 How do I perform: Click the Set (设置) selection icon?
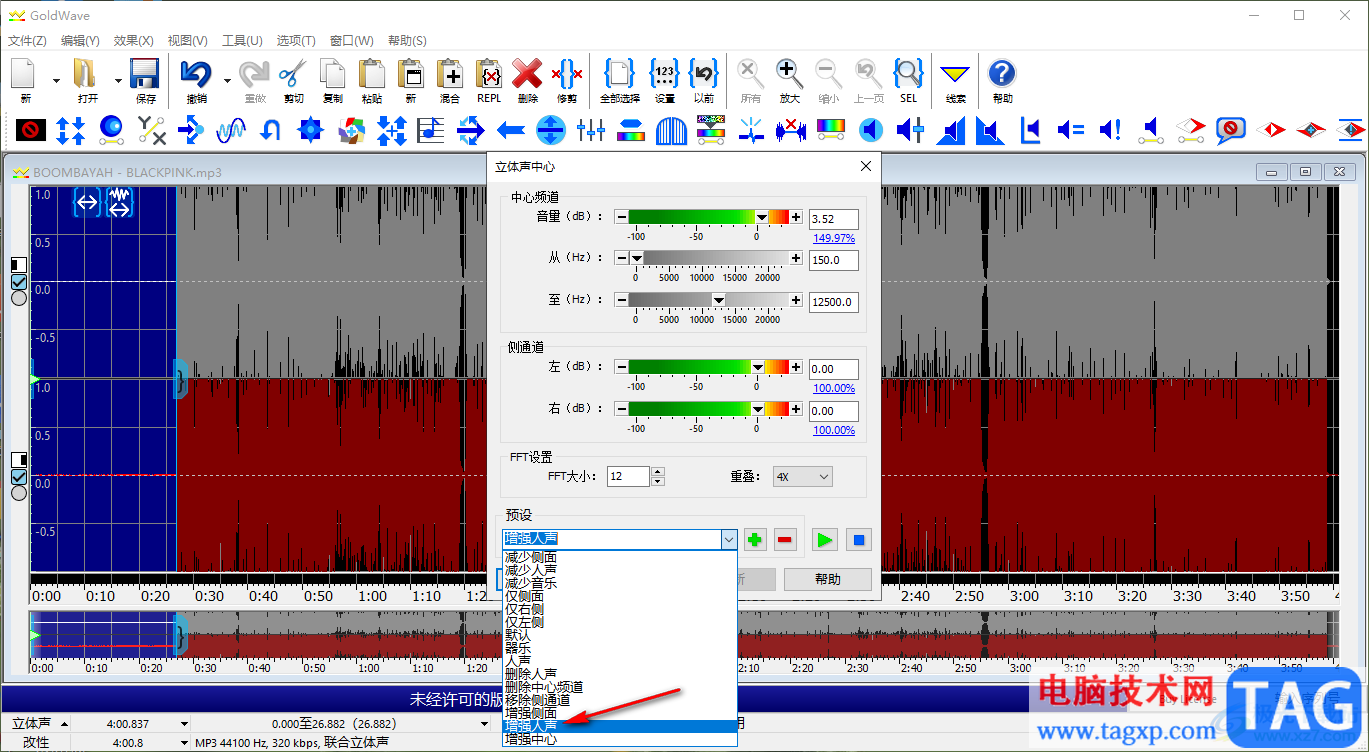tap(665, 75)
